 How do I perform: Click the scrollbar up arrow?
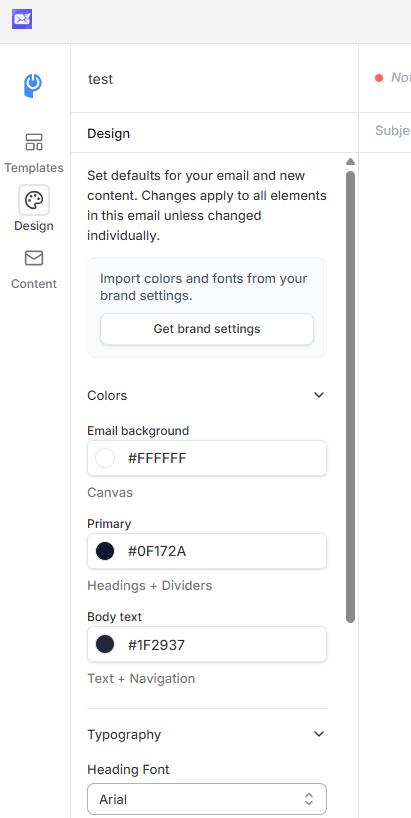tap(350, 161)
